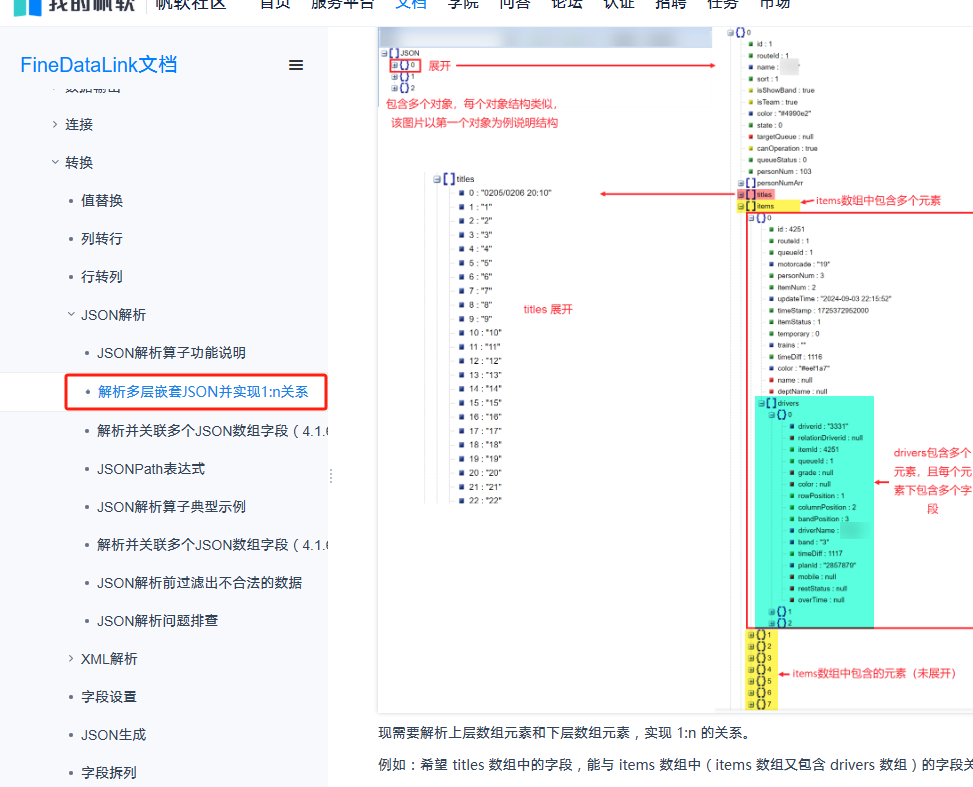Open the FineDataLink文档 title link
Screen dimensions: 973x787
(99, 65)
